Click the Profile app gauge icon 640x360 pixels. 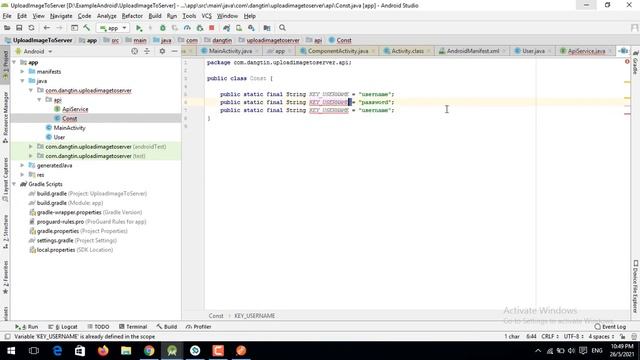pos(187,28)
